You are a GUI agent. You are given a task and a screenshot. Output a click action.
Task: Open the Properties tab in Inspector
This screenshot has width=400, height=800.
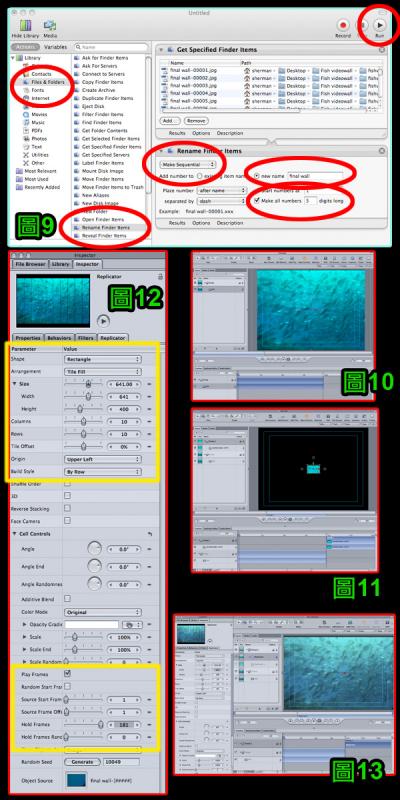tap(28, 338)
